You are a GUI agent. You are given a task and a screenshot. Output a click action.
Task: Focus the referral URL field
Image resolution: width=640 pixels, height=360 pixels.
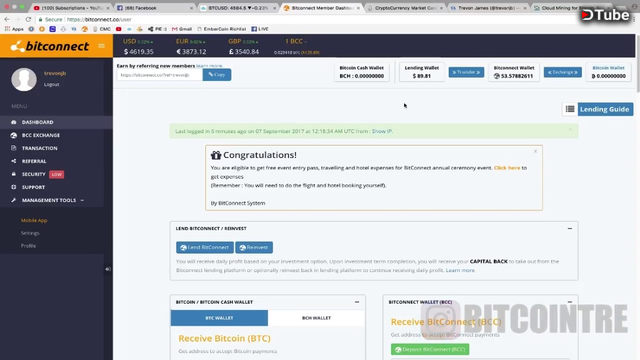click(160, 75)
